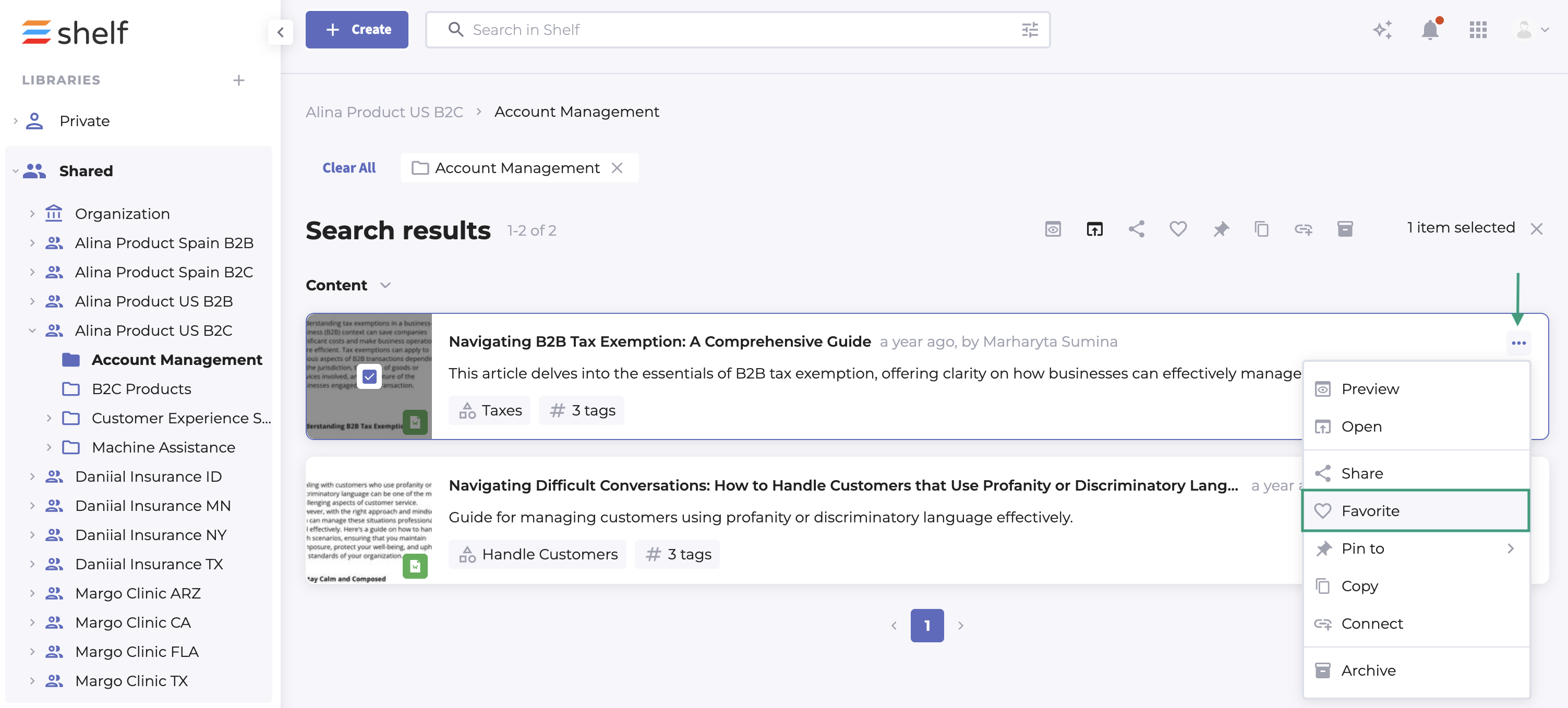Open the apps grid menu

coord(1477,30)
